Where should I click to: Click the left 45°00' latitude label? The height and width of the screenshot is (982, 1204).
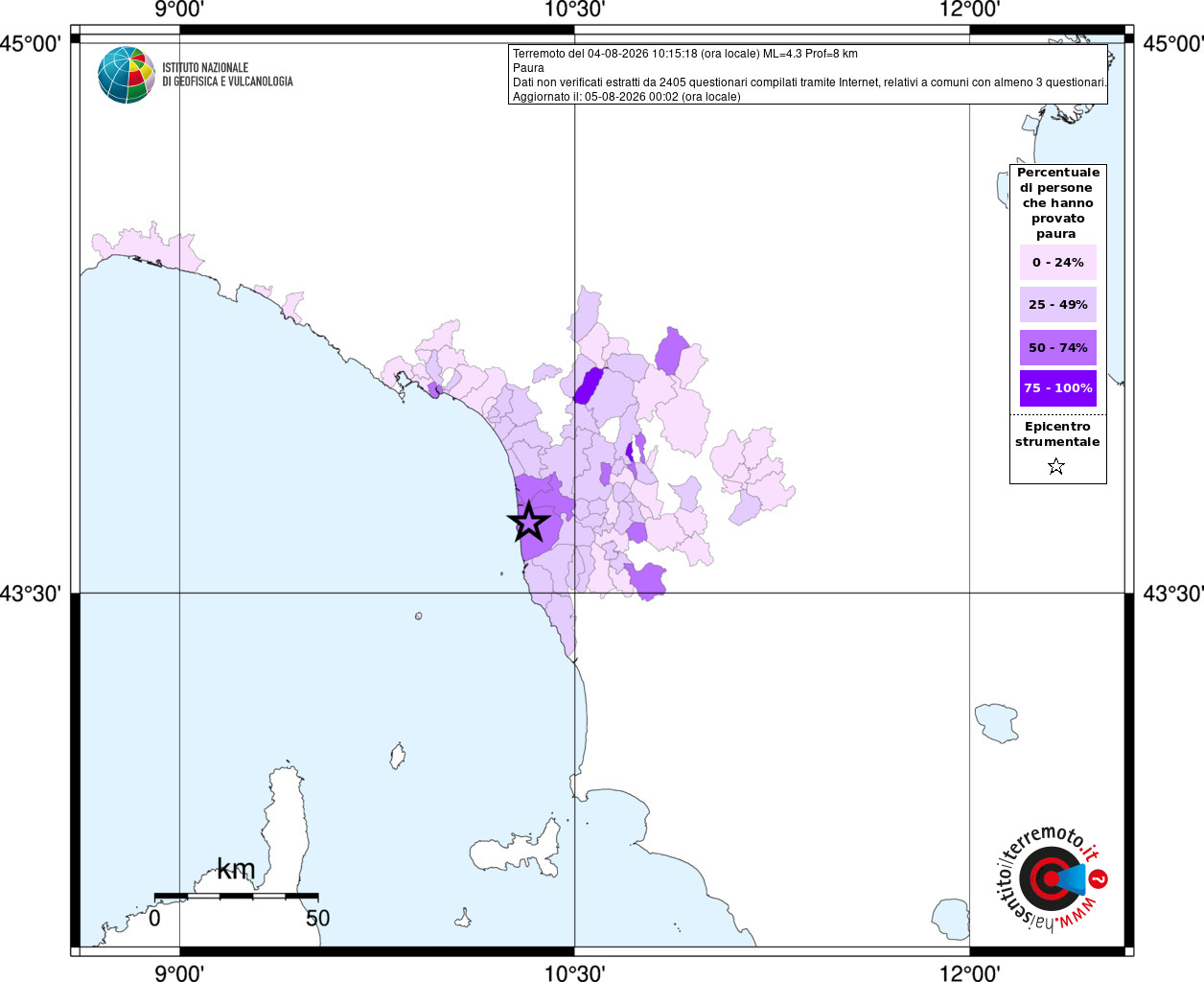tap(31, 43)
